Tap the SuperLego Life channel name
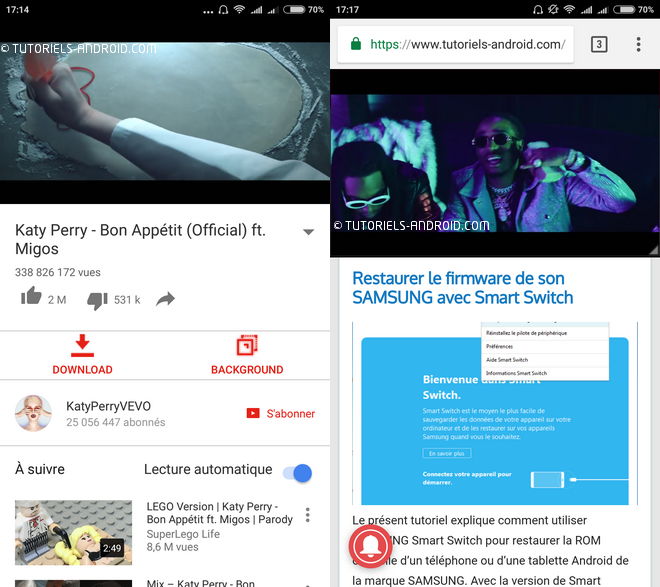Viewport: 660px width, 587px height. click(183, 534)
